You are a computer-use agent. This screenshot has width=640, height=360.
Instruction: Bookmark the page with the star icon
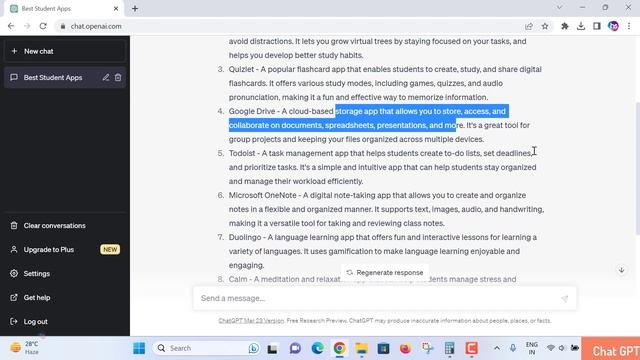pyautogui.click(x=545, y=26)
